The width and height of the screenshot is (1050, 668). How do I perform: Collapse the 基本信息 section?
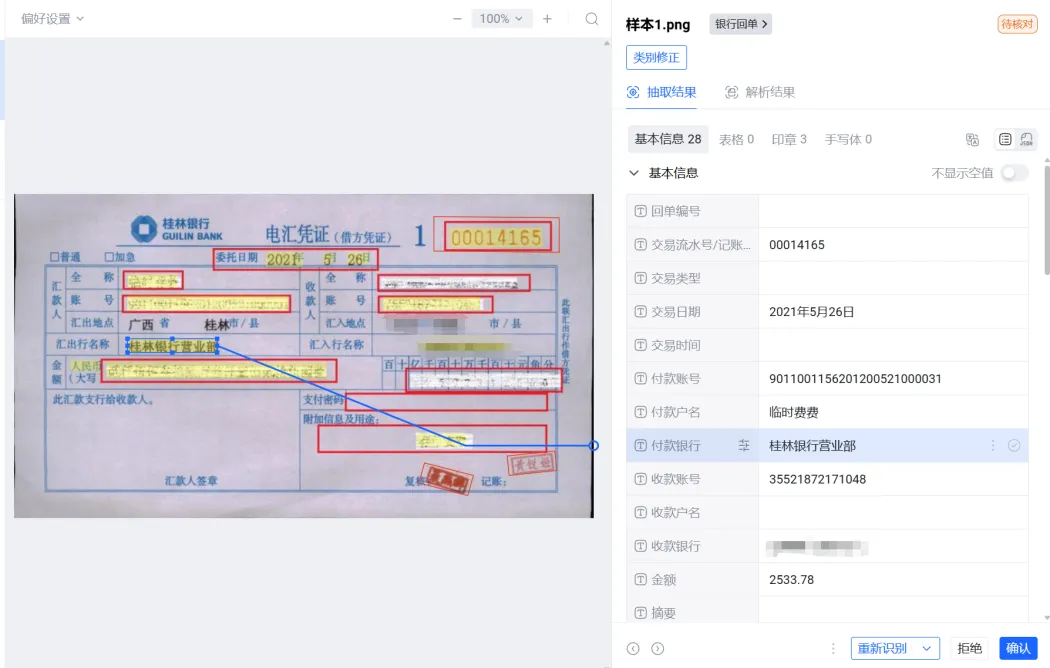pos(633,173)
